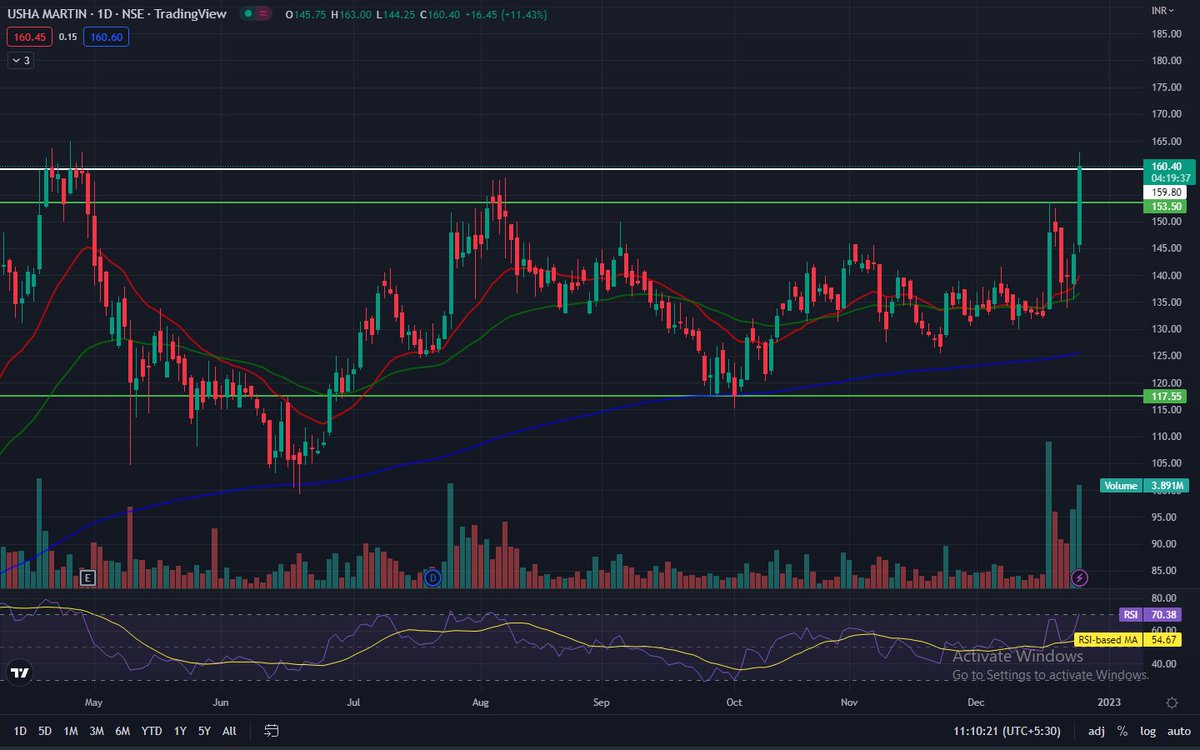Click the blue buy price 160.60 button

[105, 38]
